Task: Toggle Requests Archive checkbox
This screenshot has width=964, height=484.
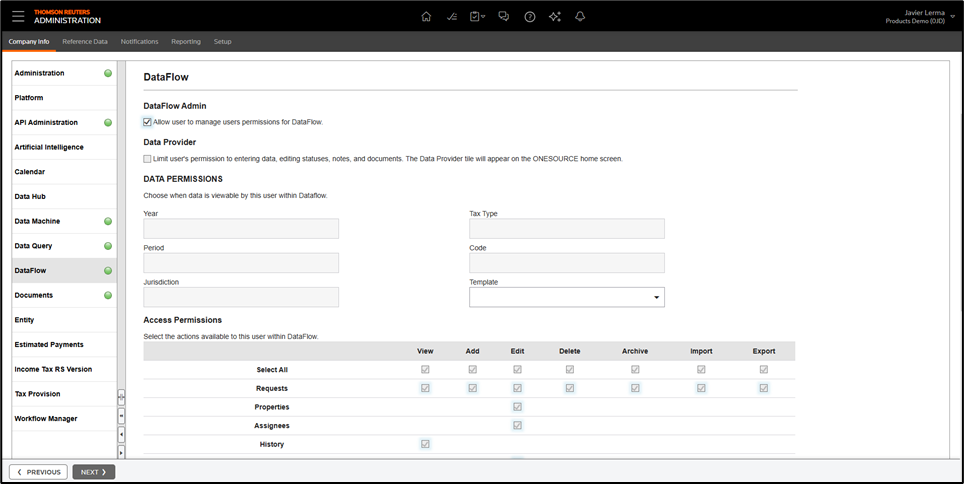Action: coord(635,388)
